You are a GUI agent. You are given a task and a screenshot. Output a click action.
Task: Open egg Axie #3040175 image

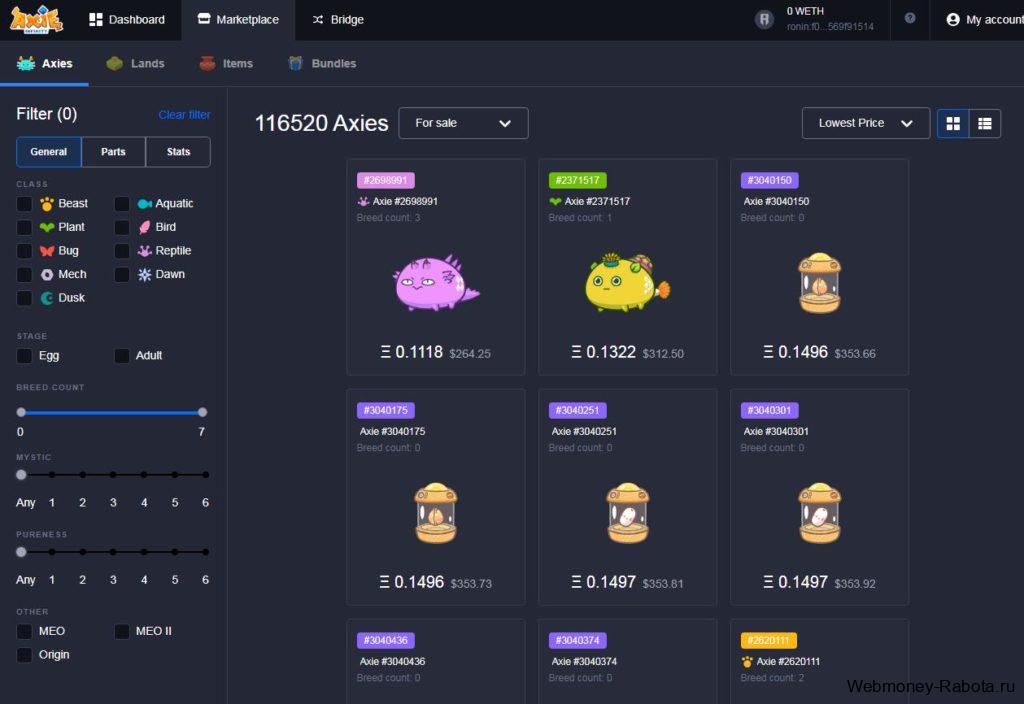(436, 513)
